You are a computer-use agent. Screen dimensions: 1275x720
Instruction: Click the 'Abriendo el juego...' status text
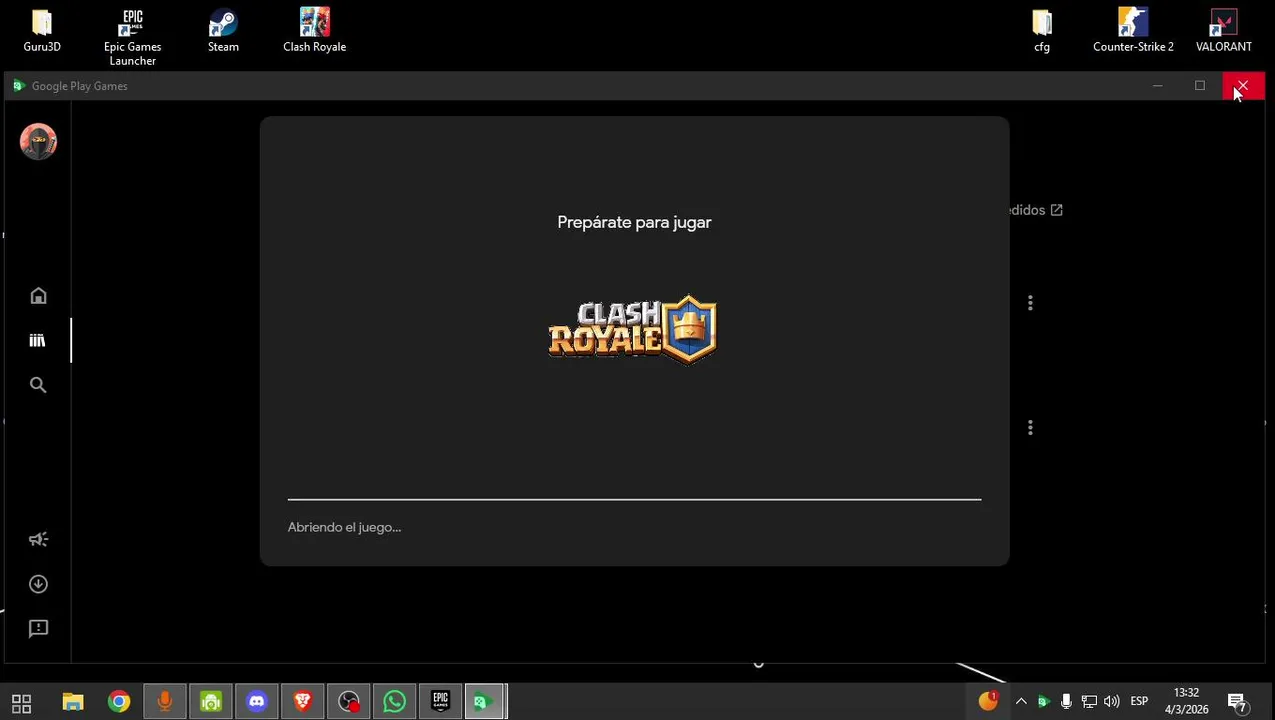(x=344, y=527)
